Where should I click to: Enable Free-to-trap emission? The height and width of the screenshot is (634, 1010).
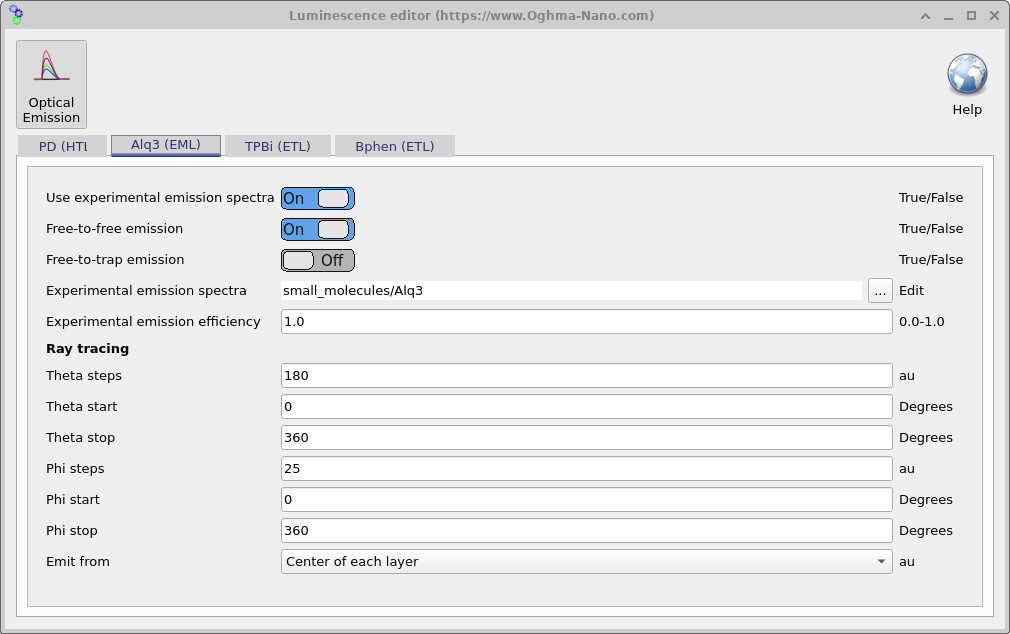317,260
